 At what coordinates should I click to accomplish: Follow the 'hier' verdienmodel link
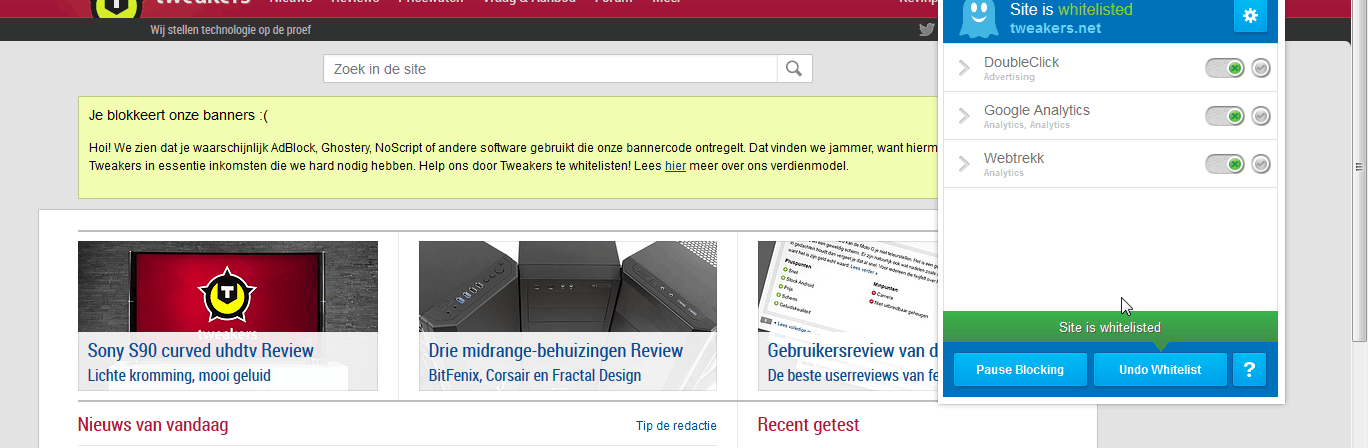tap(675, 166)
